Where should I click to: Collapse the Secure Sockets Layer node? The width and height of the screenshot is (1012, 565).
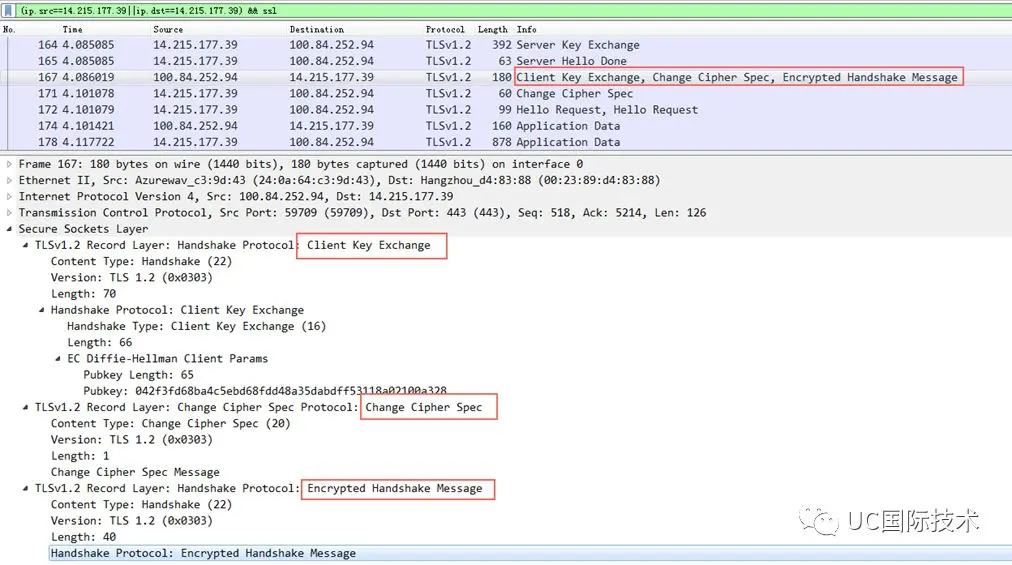9,229
